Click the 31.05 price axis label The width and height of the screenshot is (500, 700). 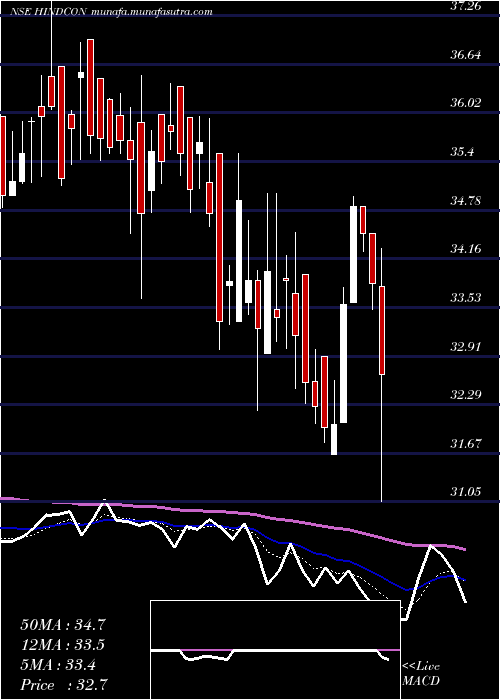(467, 492)
